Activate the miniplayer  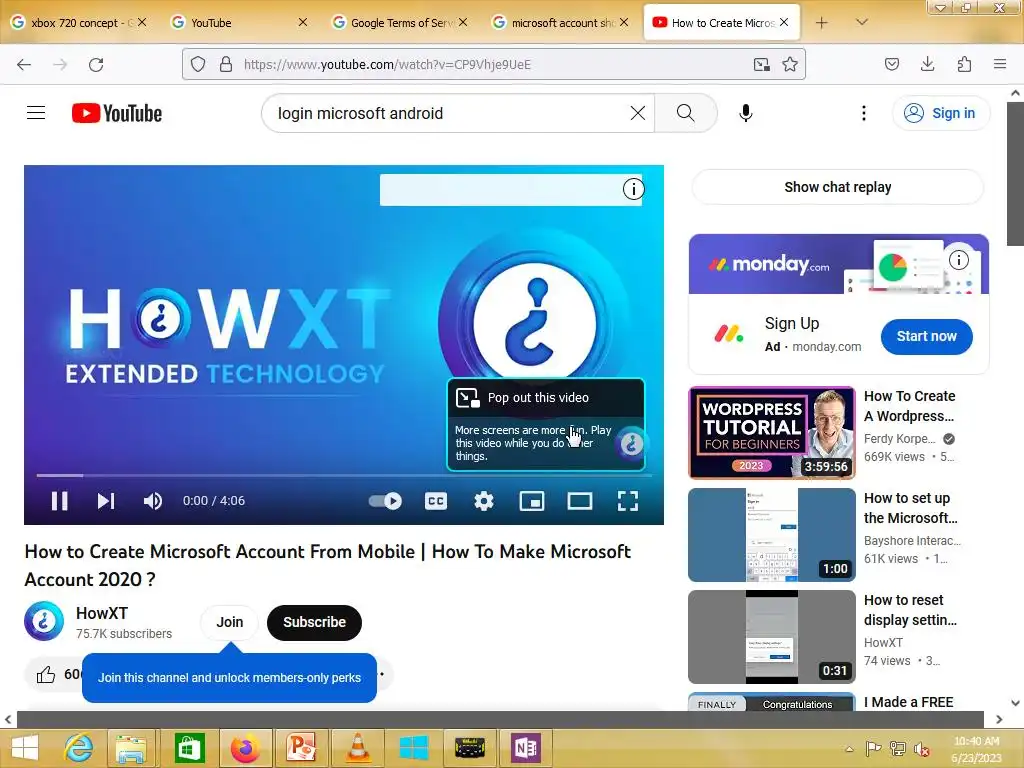(x=532, y=501)
